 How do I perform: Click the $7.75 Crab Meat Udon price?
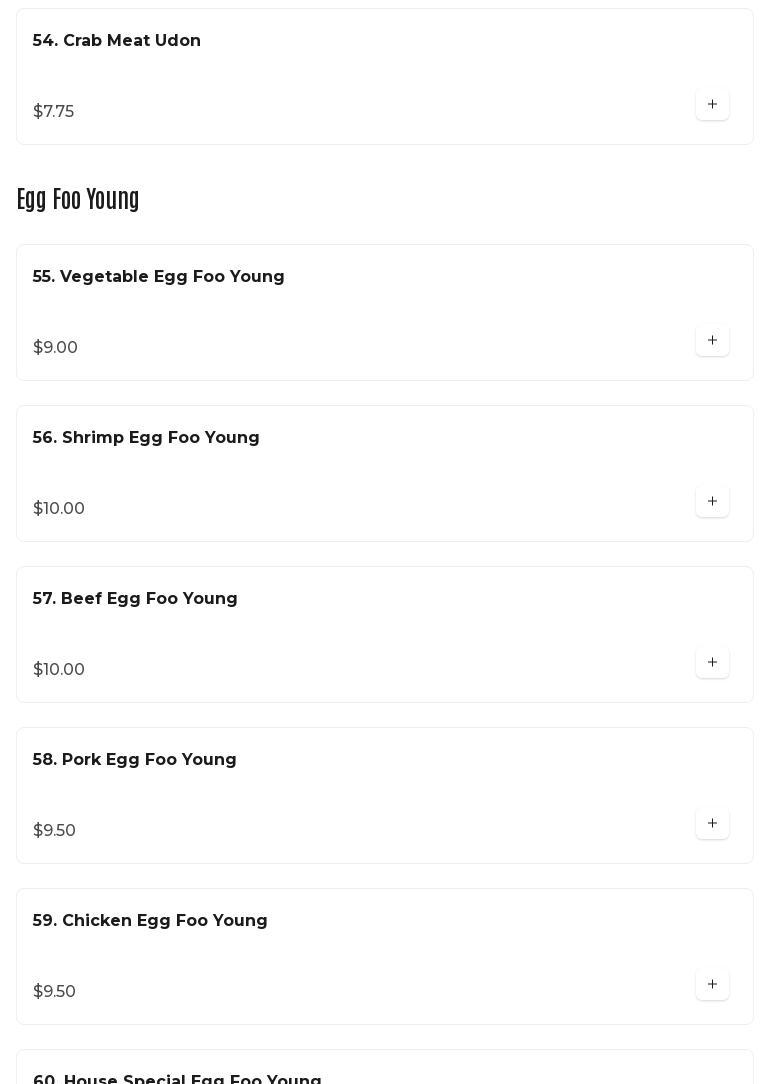(54, 112)
